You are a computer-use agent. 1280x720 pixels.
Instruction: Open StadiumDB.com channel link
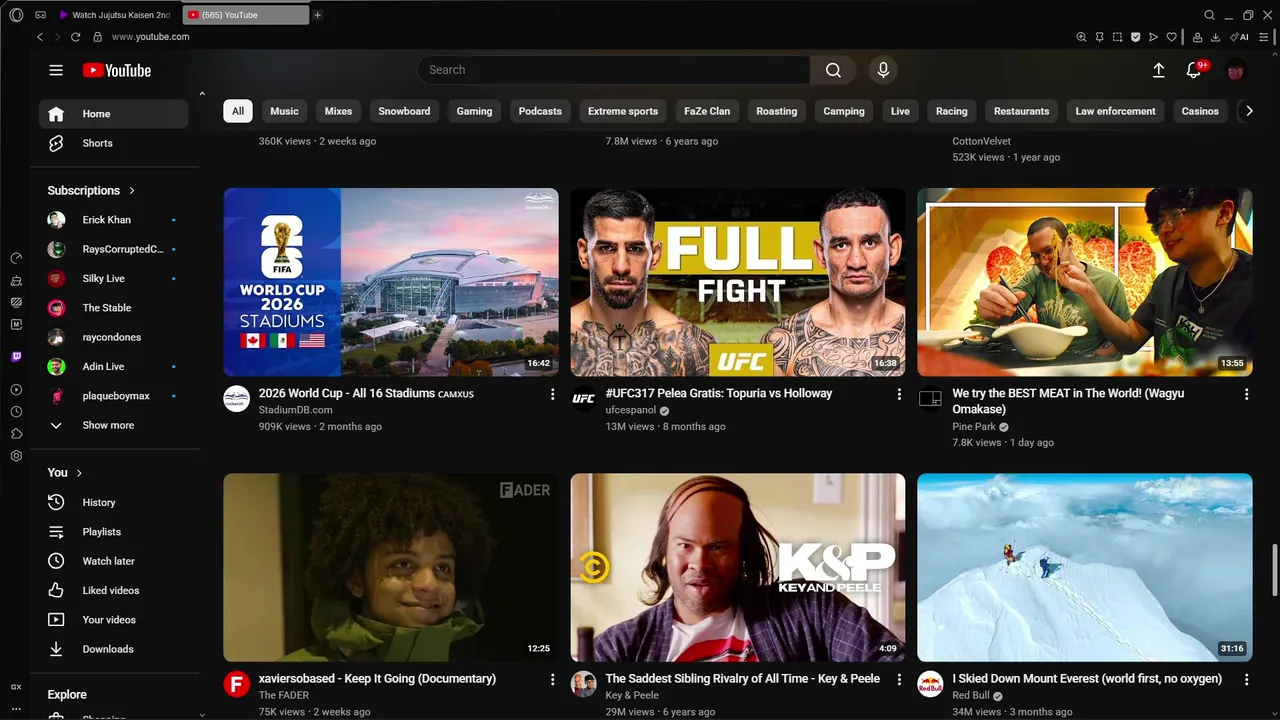click(x=295, y=410)
